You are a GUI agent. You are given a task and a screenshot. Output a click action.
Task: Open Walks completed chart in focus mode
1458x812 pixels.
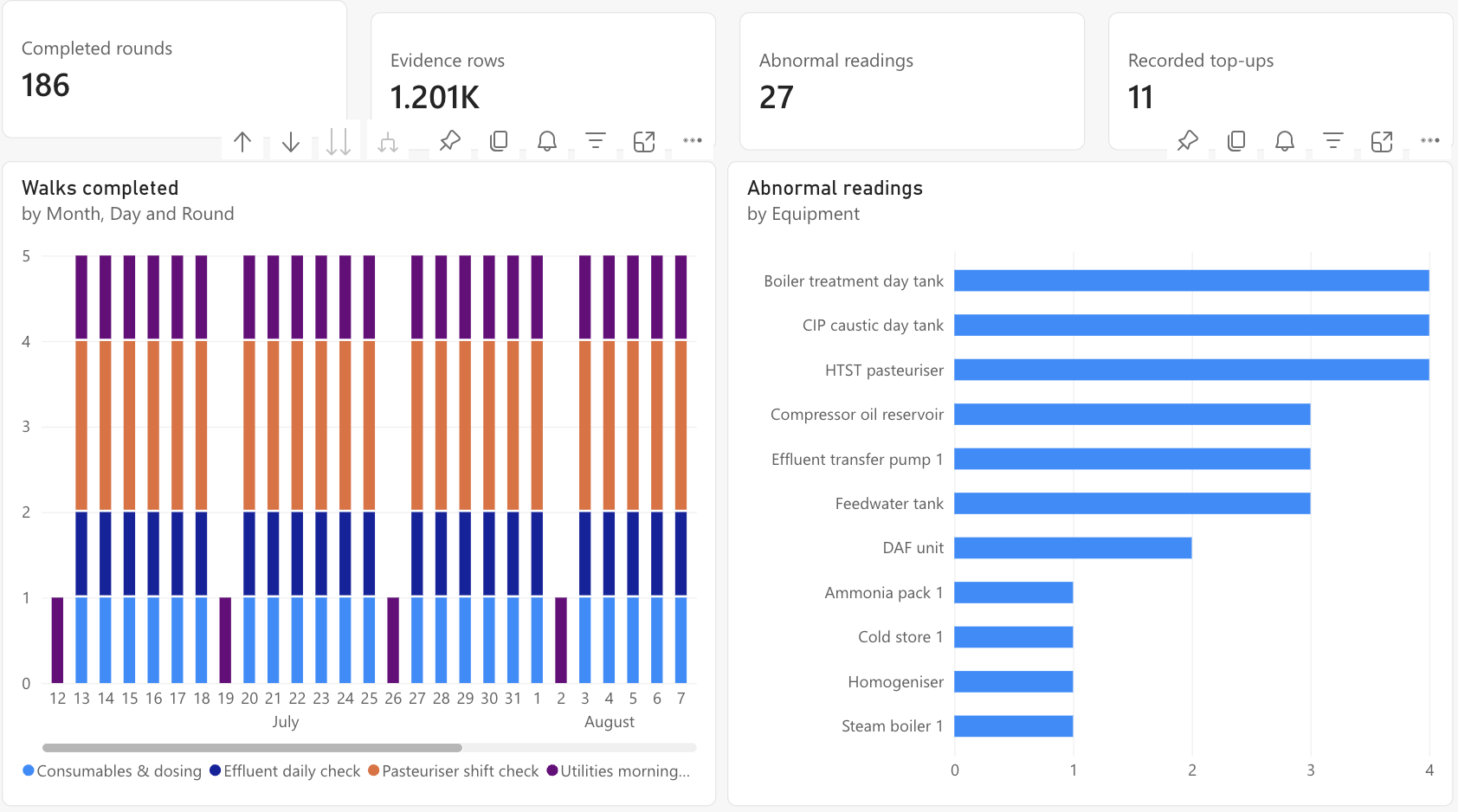tap(644, 141)
